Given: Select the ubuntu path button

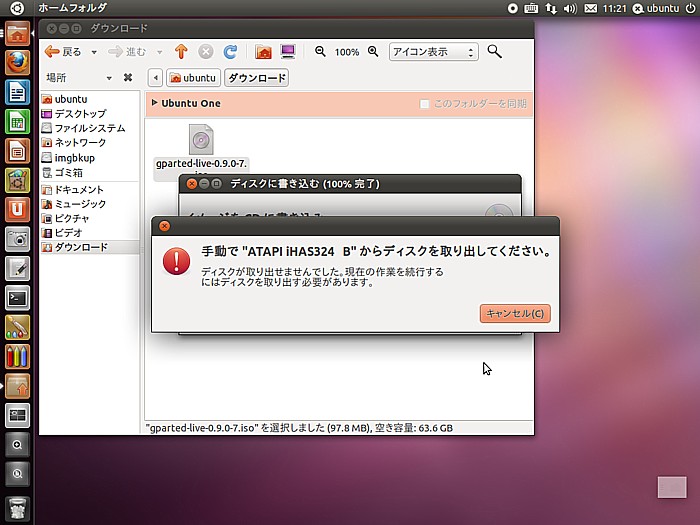Looking at the screenshot, I should tap(193, 78).
